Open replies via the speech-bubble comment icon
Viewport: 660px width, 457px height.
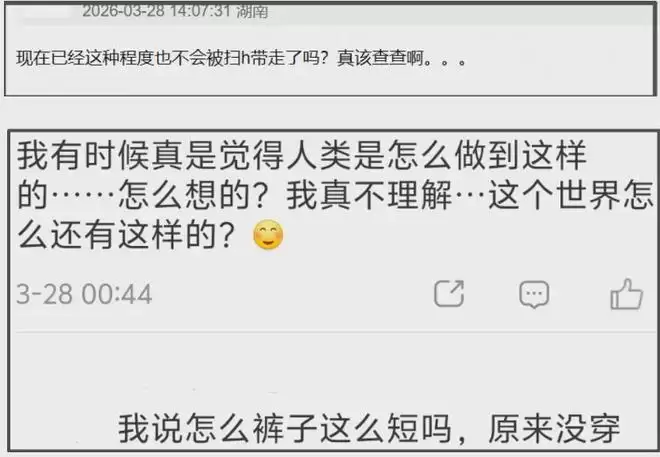pyautogui.click(x=534, y=294)
